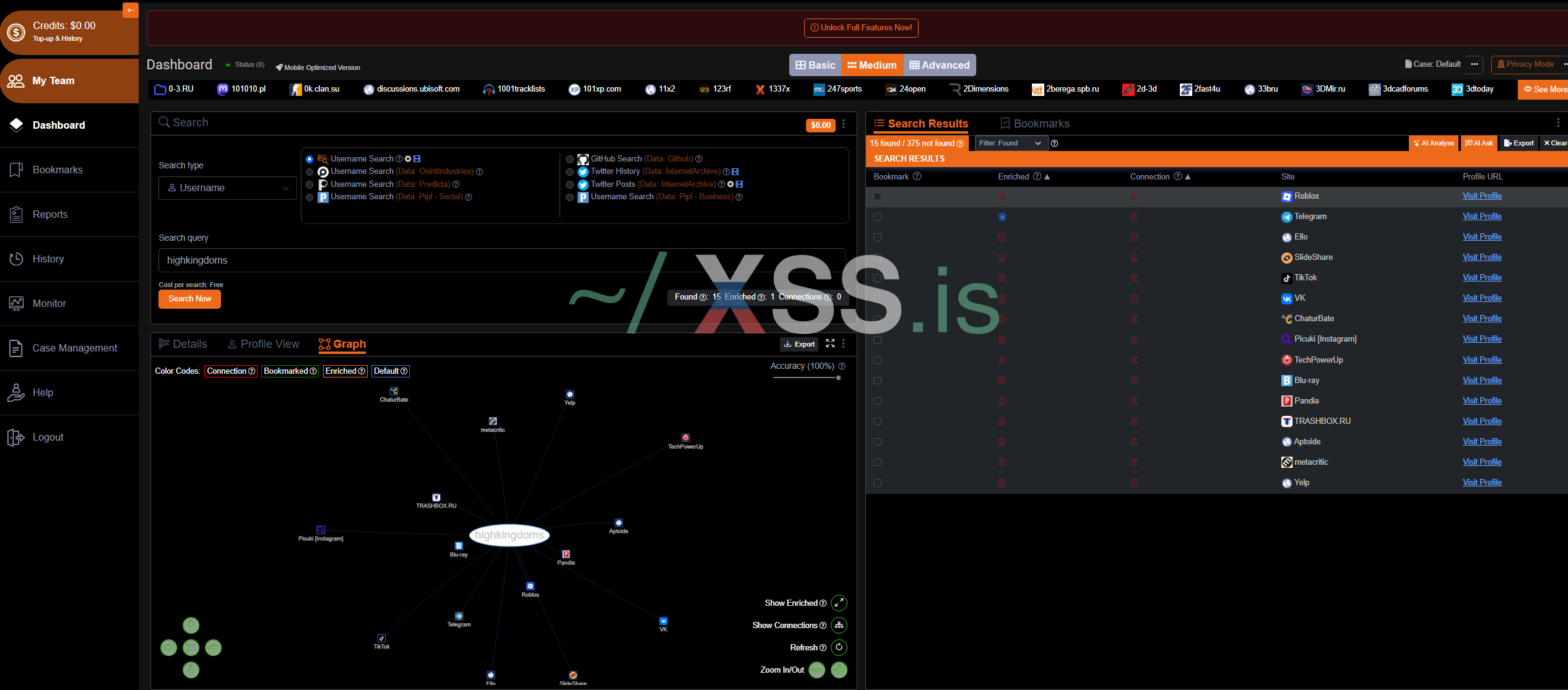Click the graph Refresh icon

tap(839, 647)
